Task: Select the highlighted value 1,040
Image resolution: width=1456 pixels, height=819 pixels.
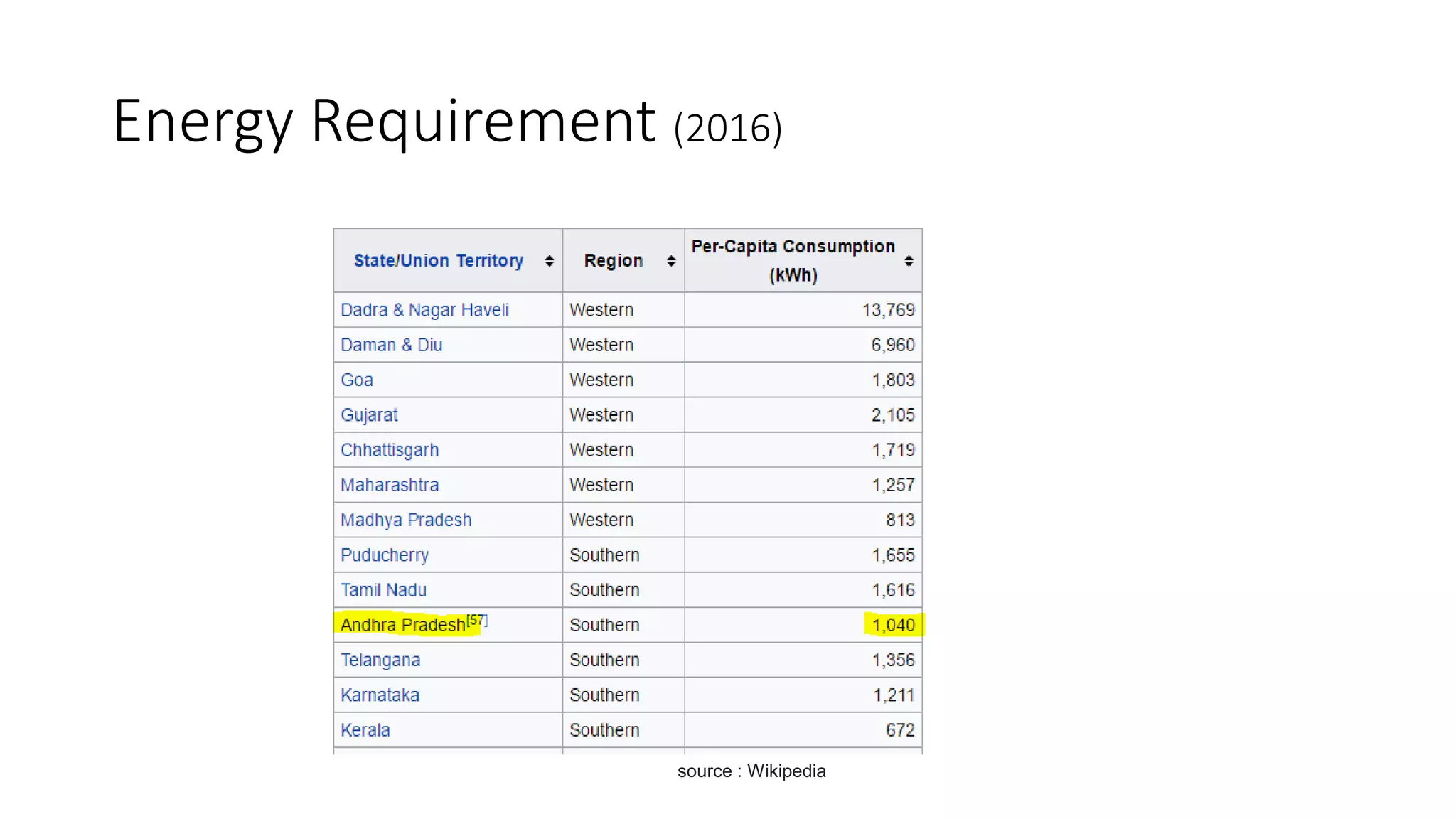Action: tap(894, 625)
